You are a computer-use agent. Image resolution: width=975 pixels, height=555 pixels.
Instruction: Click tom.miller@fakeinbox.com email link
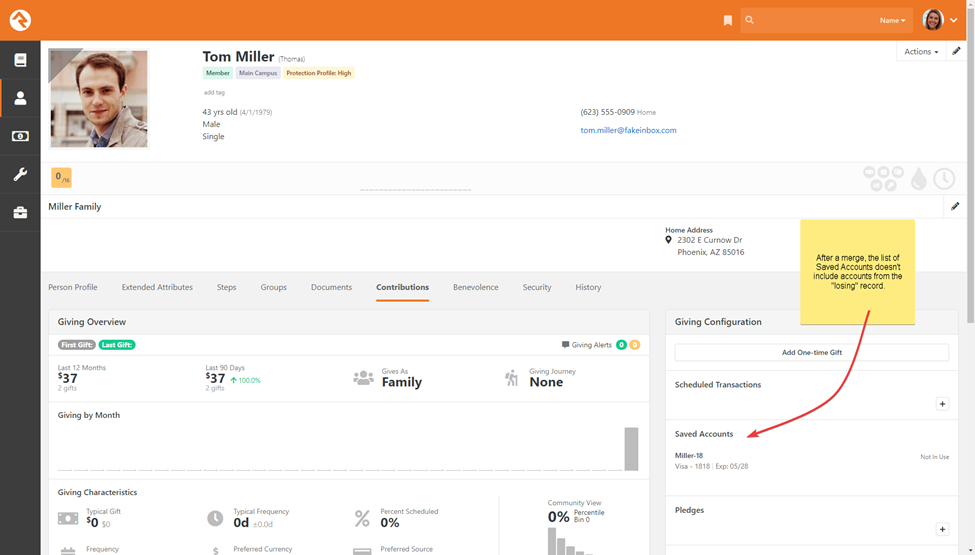pos(628,131)
